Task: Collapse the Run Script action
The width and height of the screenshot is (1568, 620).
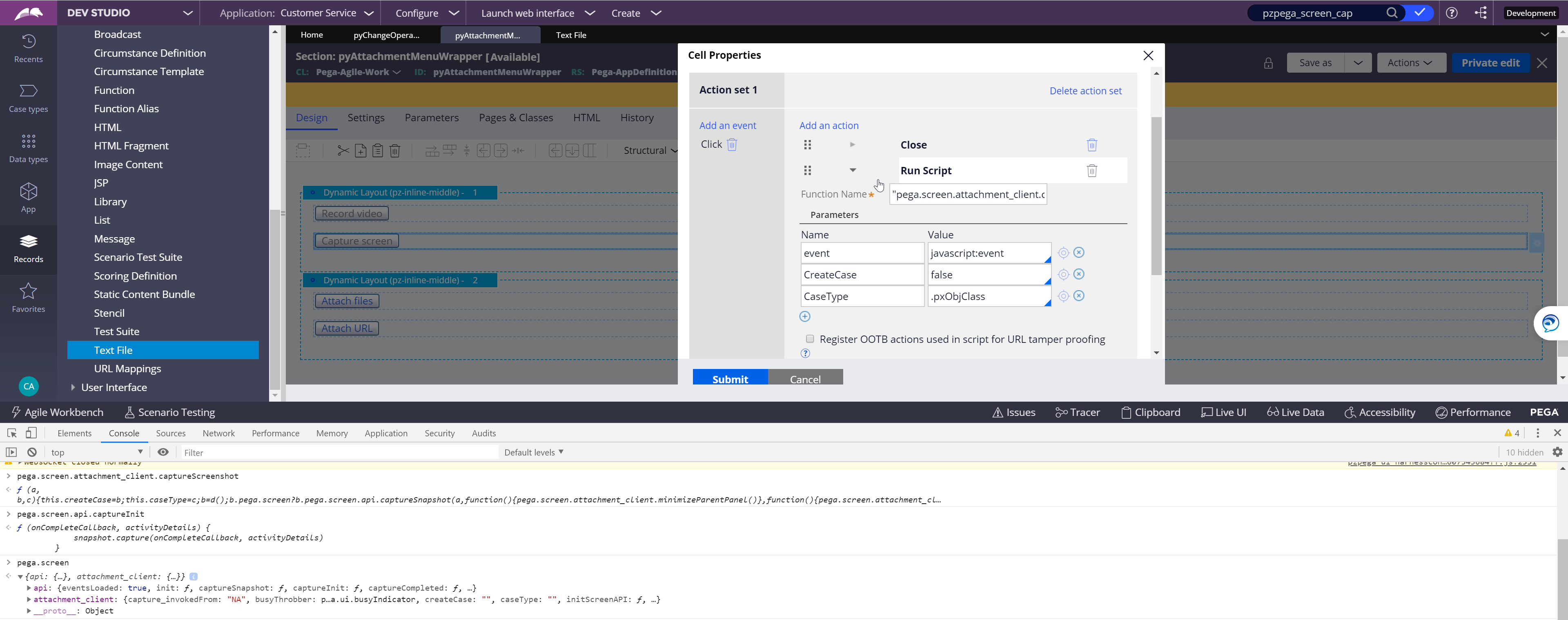Action: pyautogui.click(x=853, y=170)
